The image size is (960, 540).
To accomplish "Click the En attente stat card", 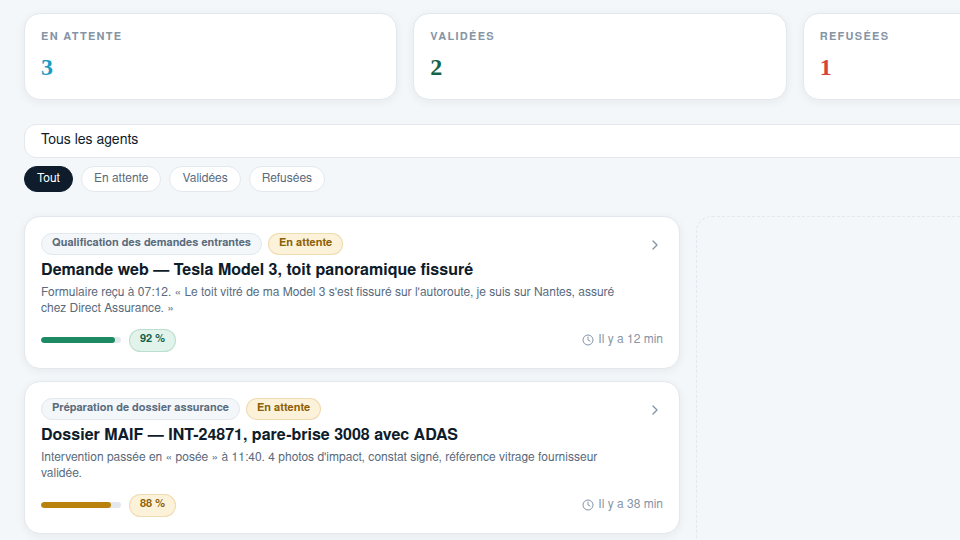I will (211, 56).
